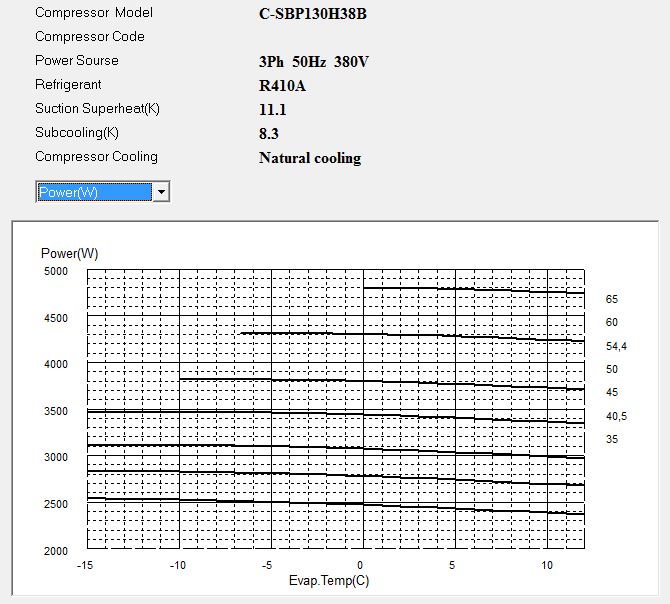Viewport: 670px width, 604px height.
Task: Click the 65 condensing temperature curve label
Action: pos(612,299)
